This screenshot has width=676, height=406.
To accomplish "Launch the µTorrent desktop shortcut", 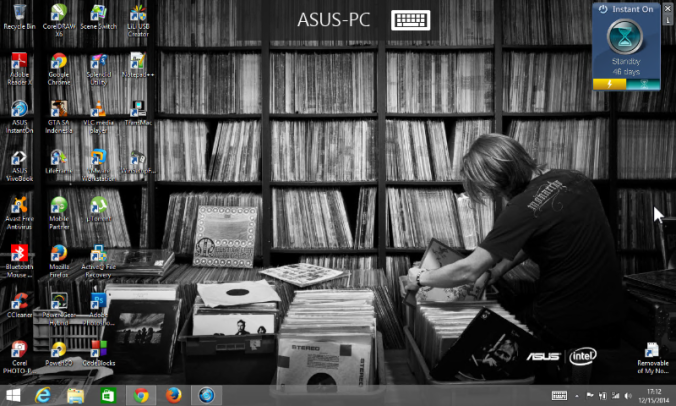I will click(98, 209).
